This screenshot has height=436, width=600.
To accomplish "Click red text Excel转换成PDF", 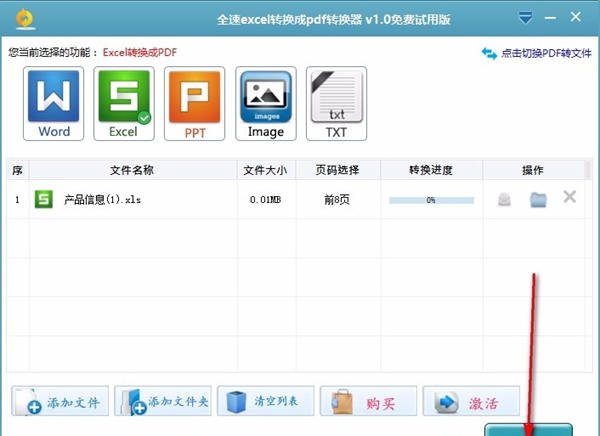I will pos(140,52).
